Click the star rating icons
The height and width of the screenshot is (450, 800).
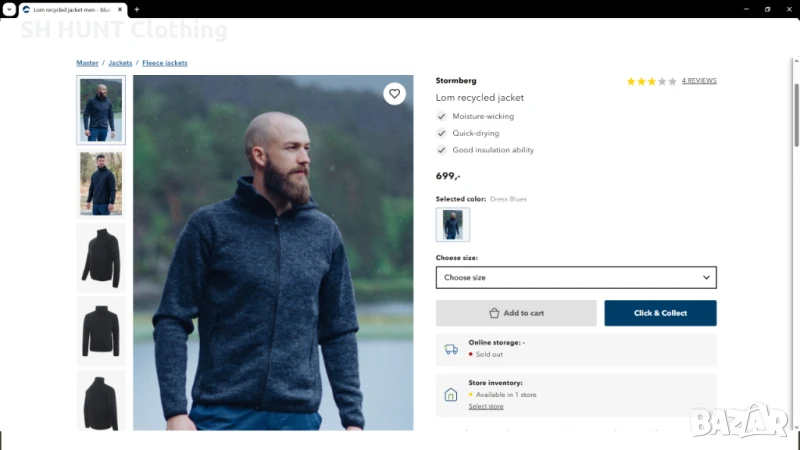coord(651,81)
